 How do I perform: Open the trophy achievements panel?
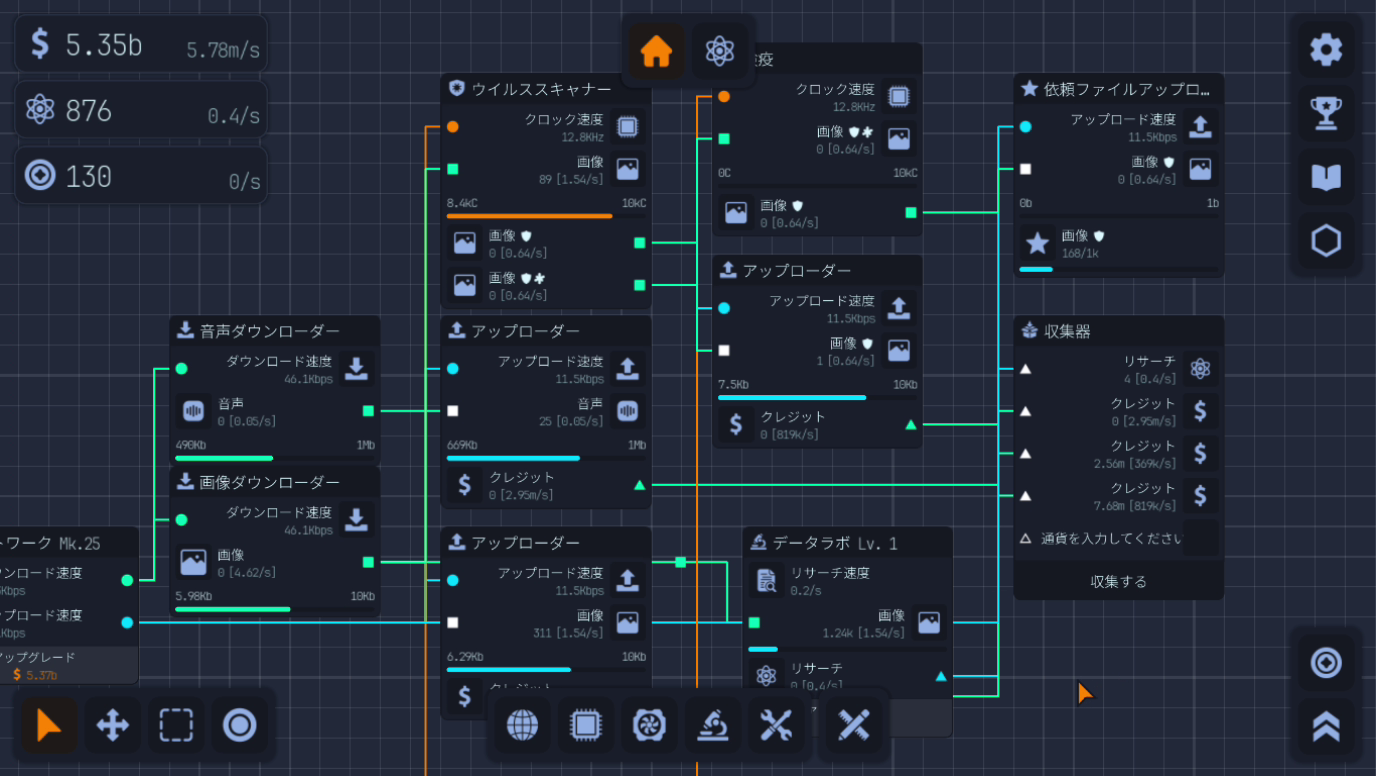(1326, 113)
